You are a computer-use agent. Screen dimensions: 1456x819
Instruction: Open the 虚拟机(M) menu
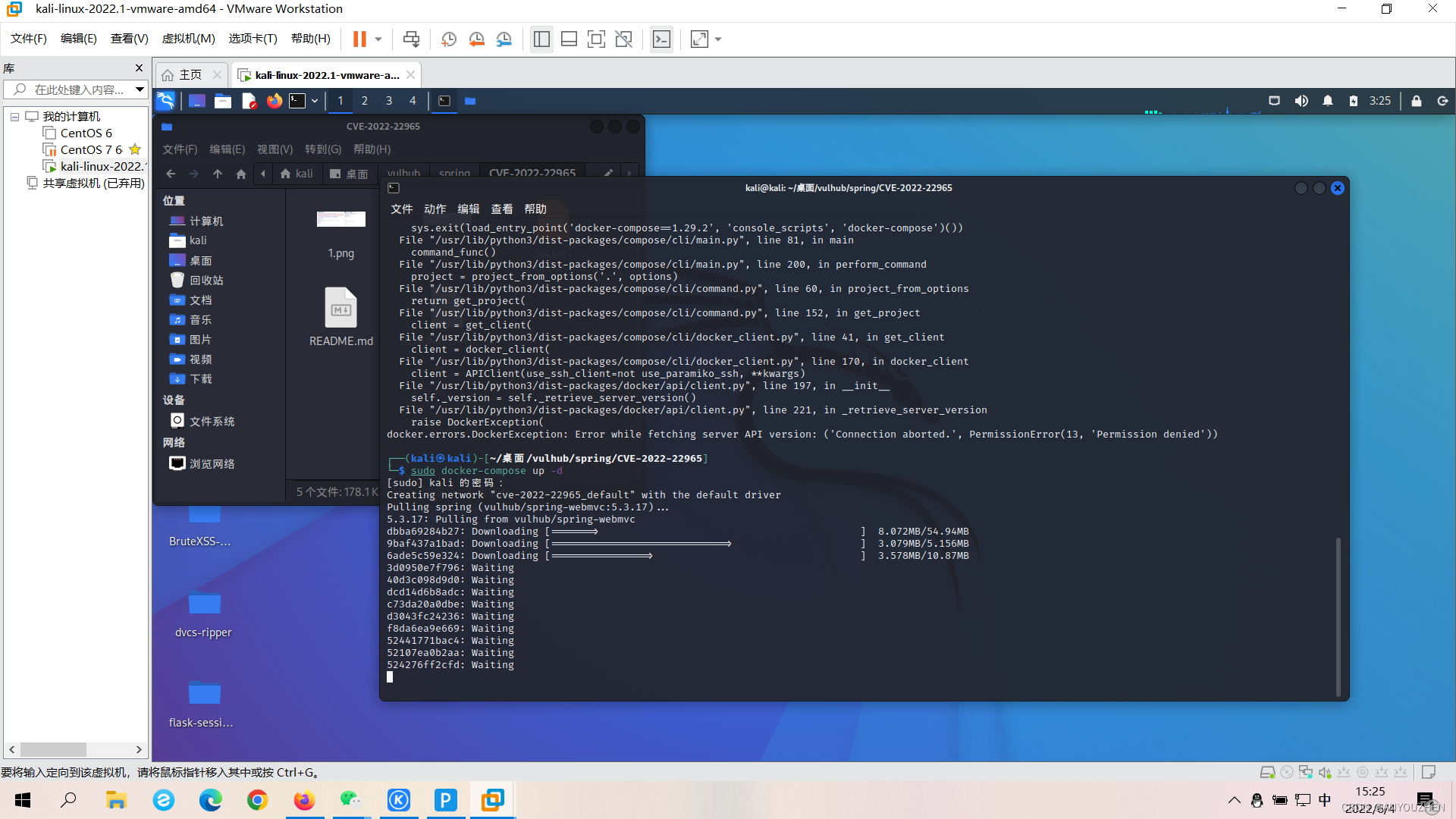(188, 39)
